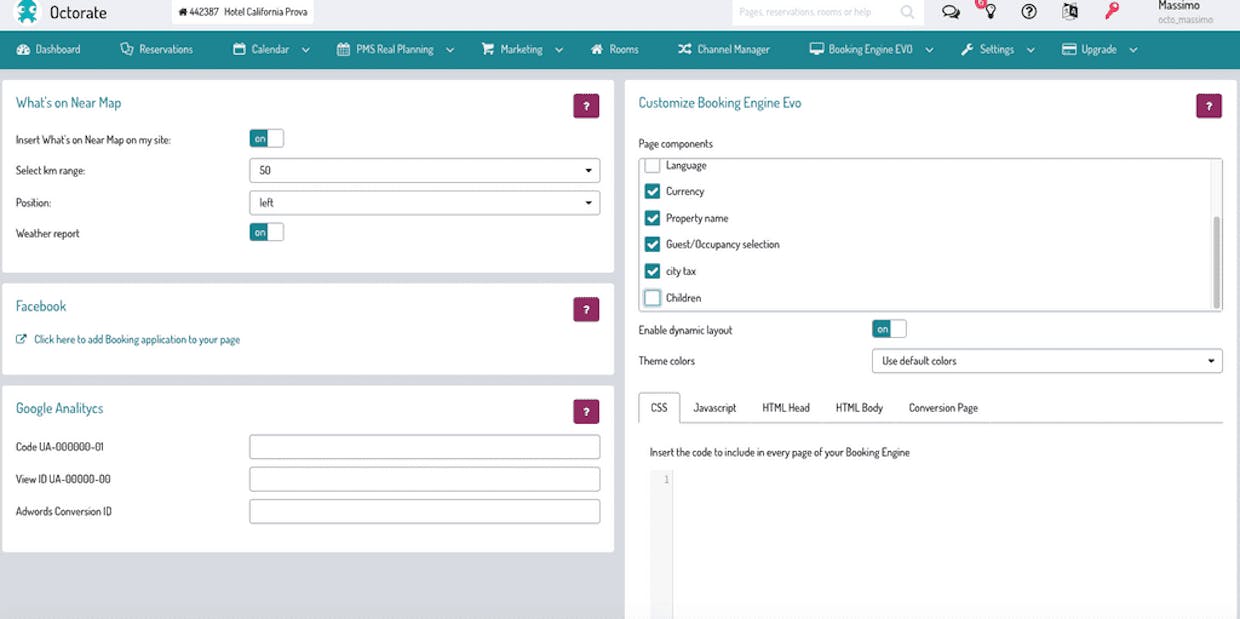This screenshot has height=619, width=1240.
Task: Switch to the Conversion Page tab
Action: pyautogui.click(x=943, y=408)
